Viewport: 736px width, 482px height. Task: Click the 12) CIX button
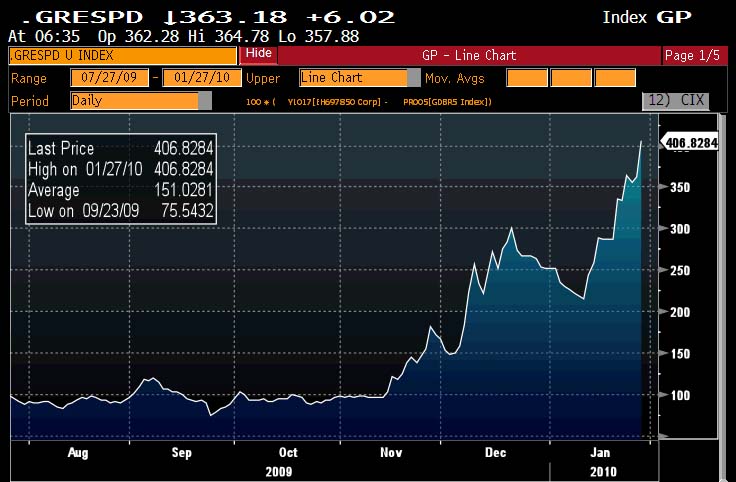[x=681, y=101]
